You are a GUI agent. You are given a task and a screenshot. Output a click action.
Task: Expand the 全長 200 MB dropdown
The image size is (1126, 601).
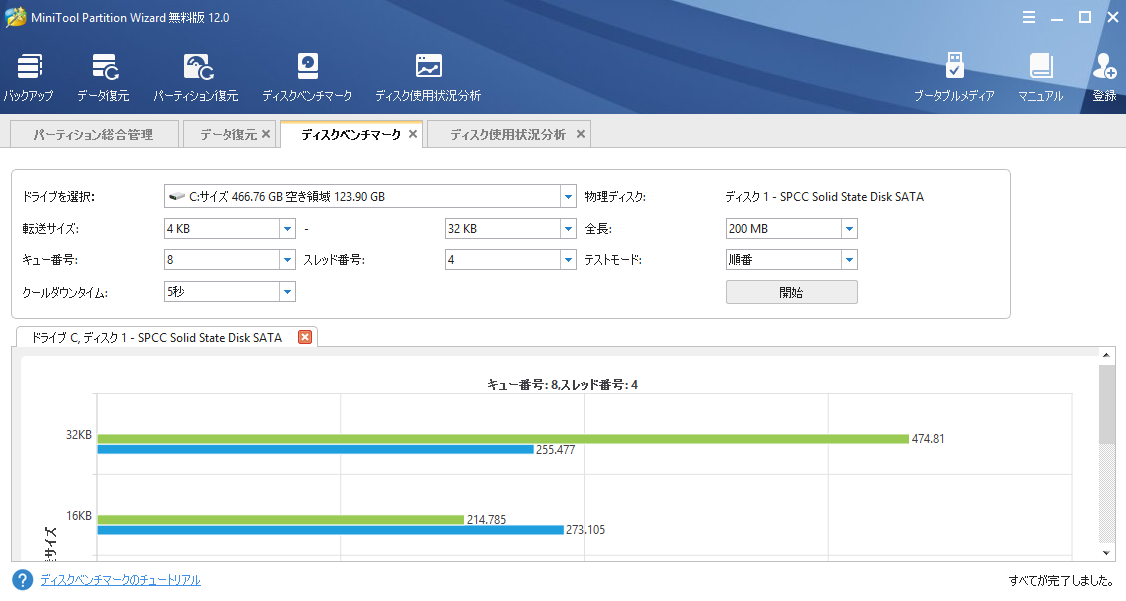tap(849, 228)
